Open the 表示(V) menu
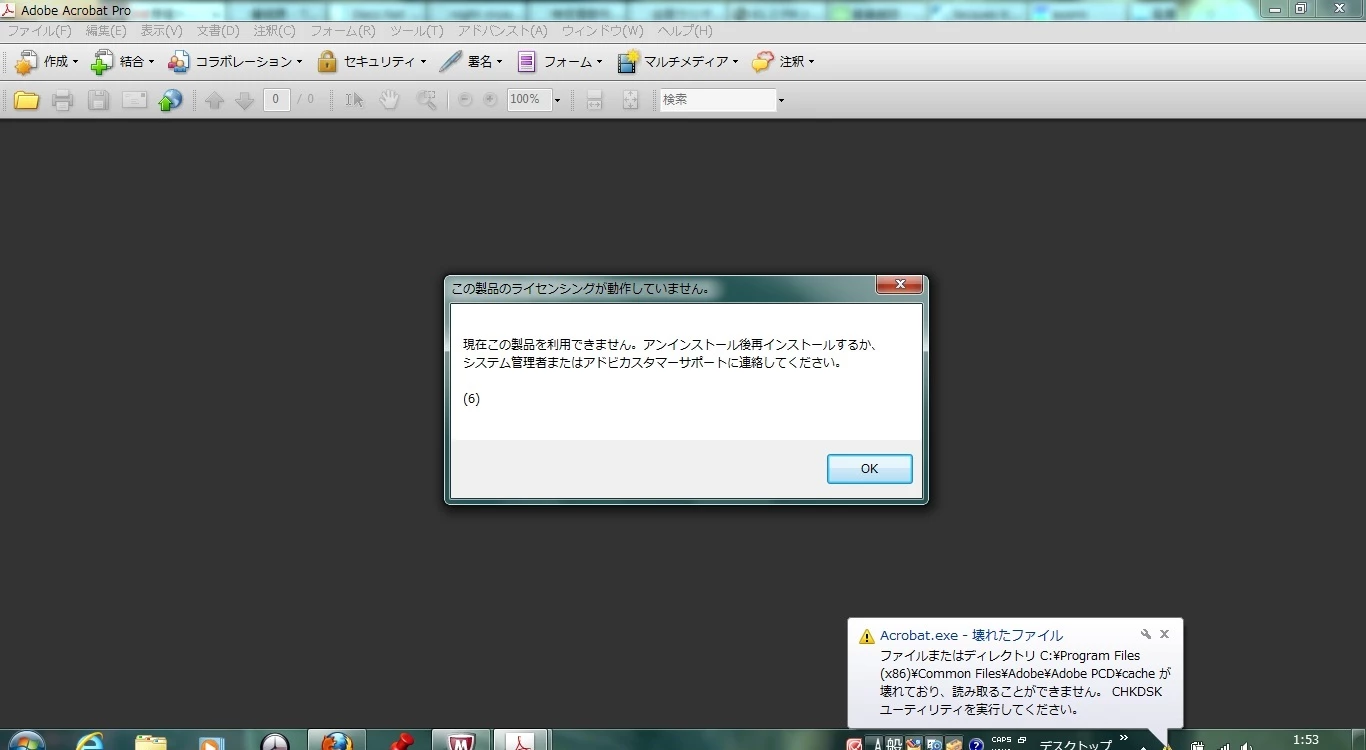Image resolution: width=1366 pixels, height=750 pixels. 161,31
